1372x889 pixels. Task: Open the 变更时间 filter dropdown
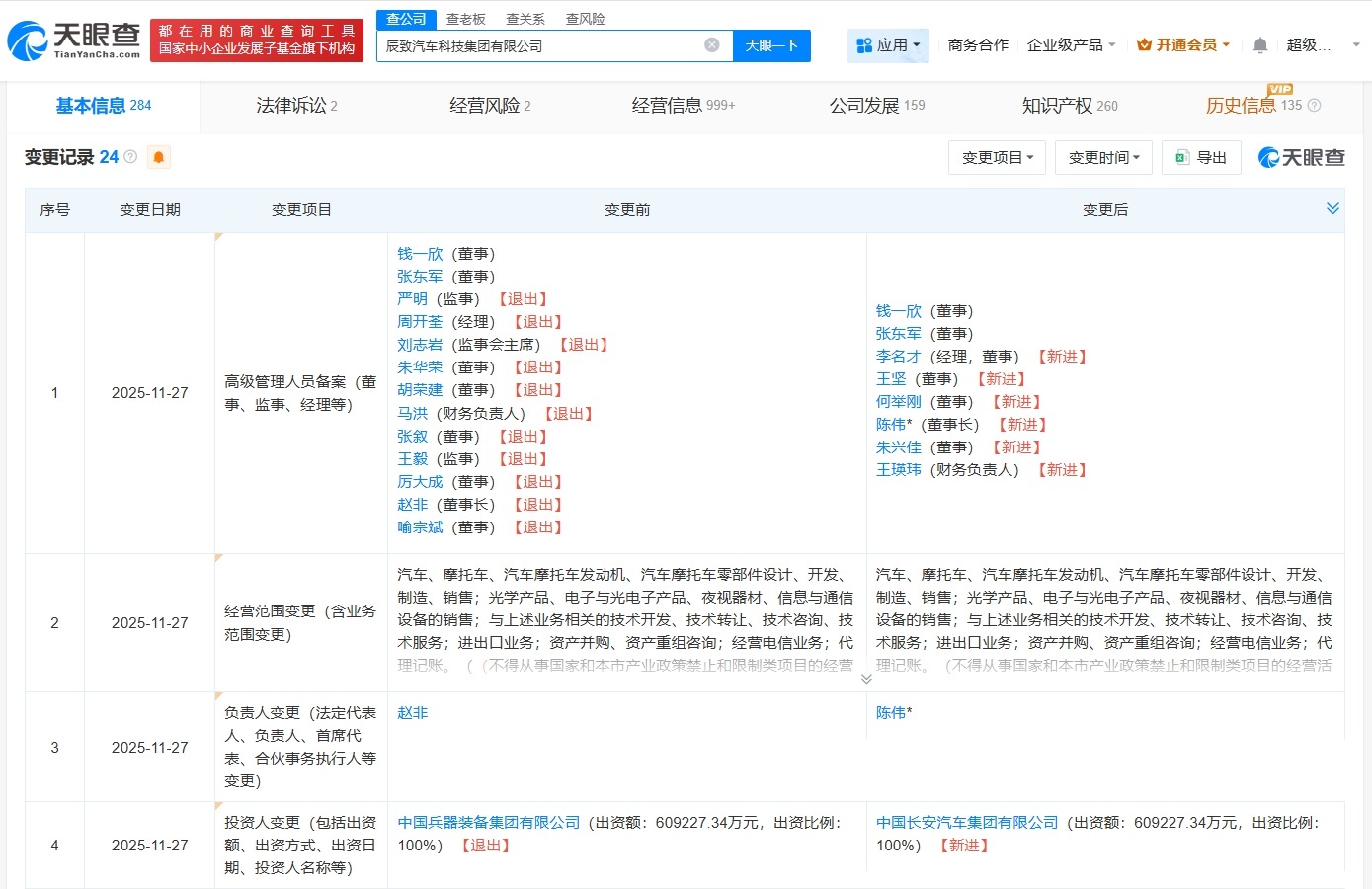click(1103, 156)
